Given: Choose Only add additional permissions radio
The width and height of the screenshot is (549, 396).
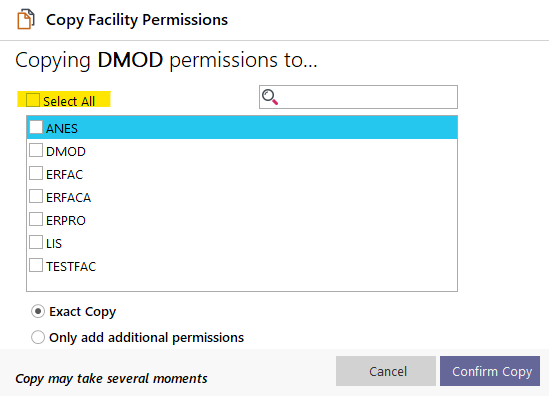Looking at the screenshot, I should 38,338.
